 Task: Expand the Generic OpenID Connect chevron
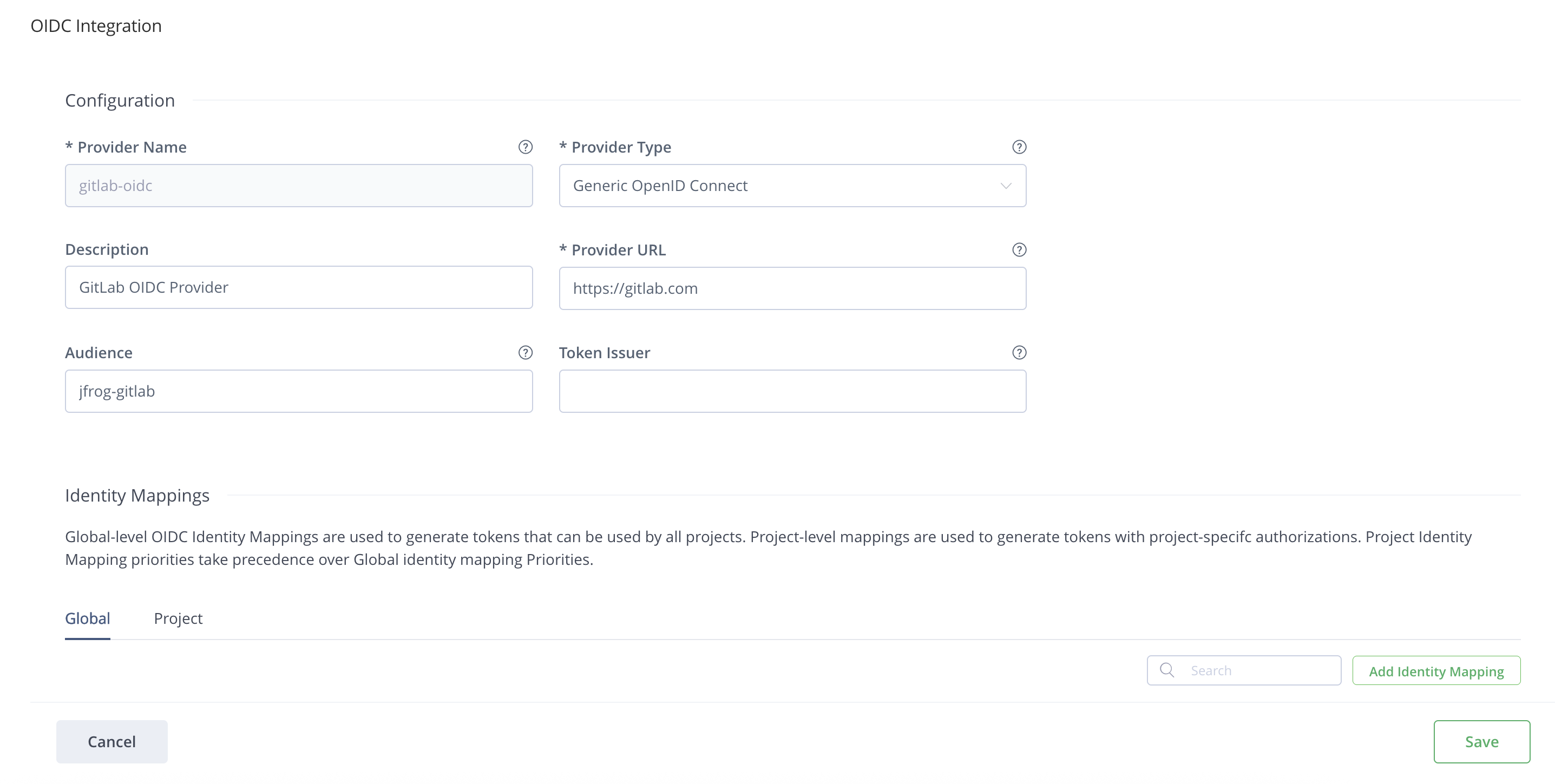(x=1006, y=186)
